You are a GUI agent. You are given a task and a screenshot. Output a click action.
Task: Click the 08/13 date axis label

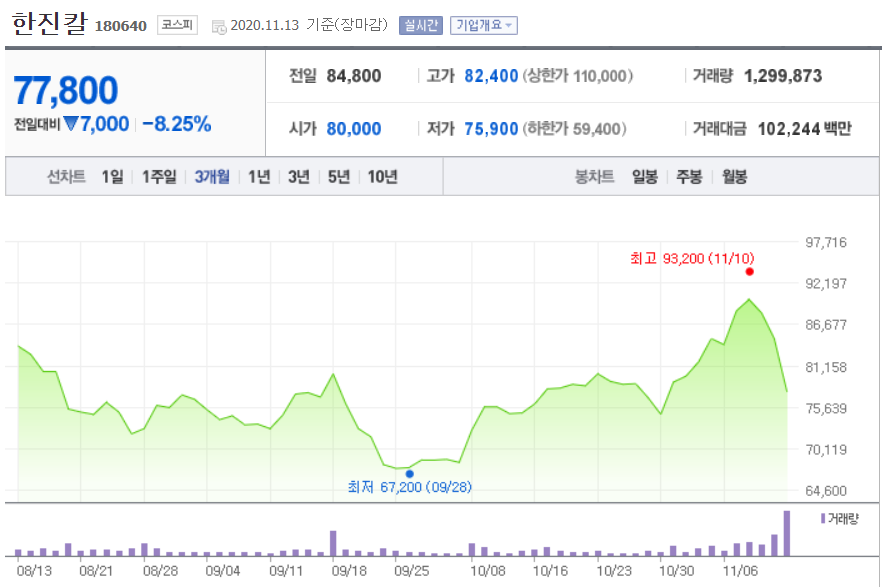[x=34, y=571]
